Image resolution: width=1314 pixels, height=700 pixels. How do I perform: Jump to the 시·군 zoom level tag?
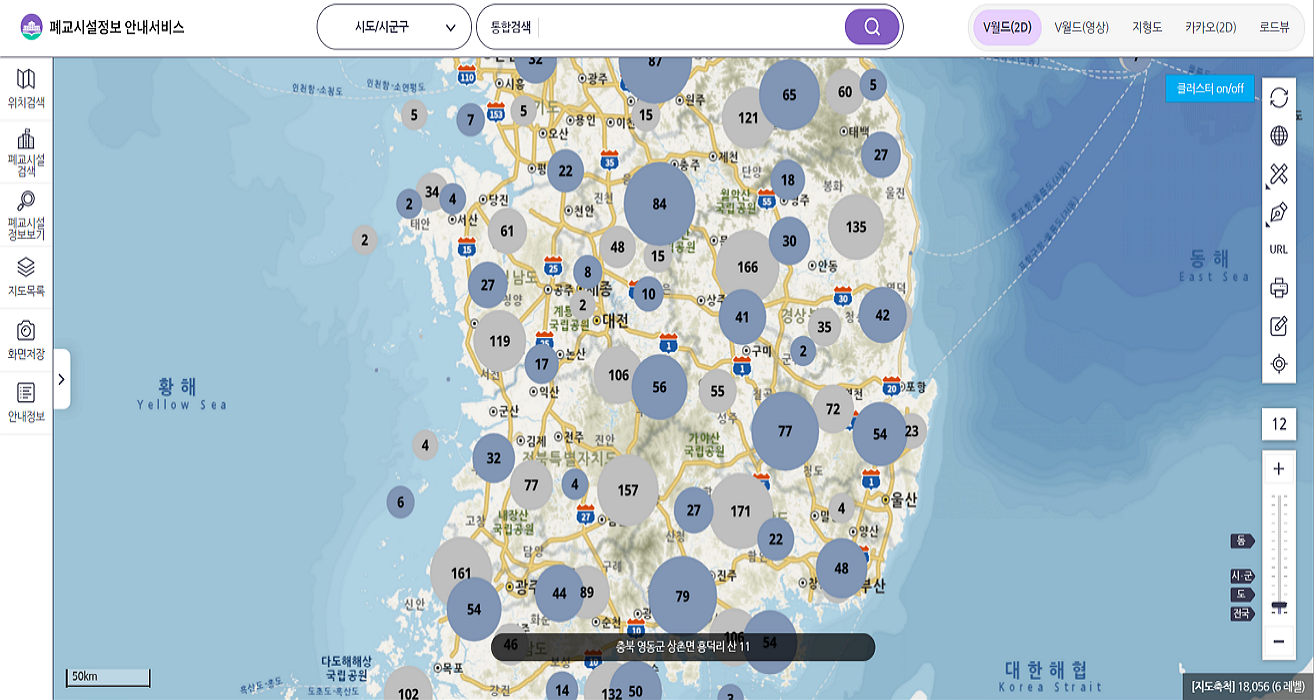click(x=1242, y=576)
